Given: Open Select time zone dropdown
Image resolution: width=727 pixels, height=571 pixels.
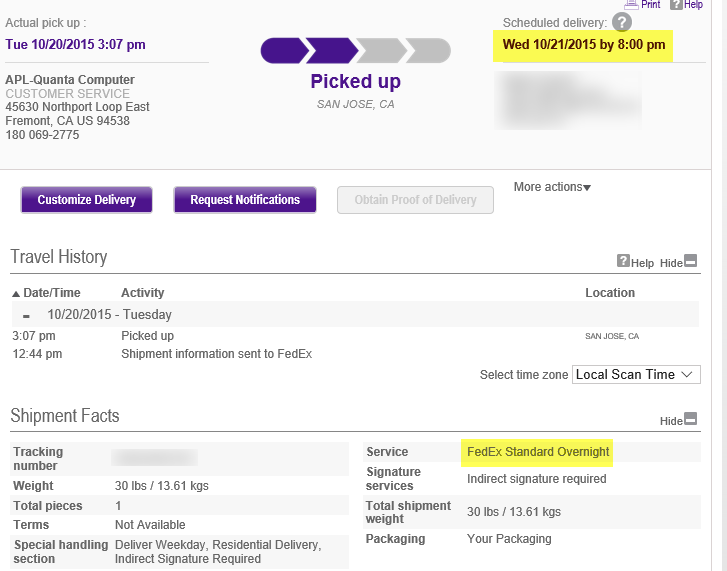Looking at the screenshot, I should tap(636, 374).
